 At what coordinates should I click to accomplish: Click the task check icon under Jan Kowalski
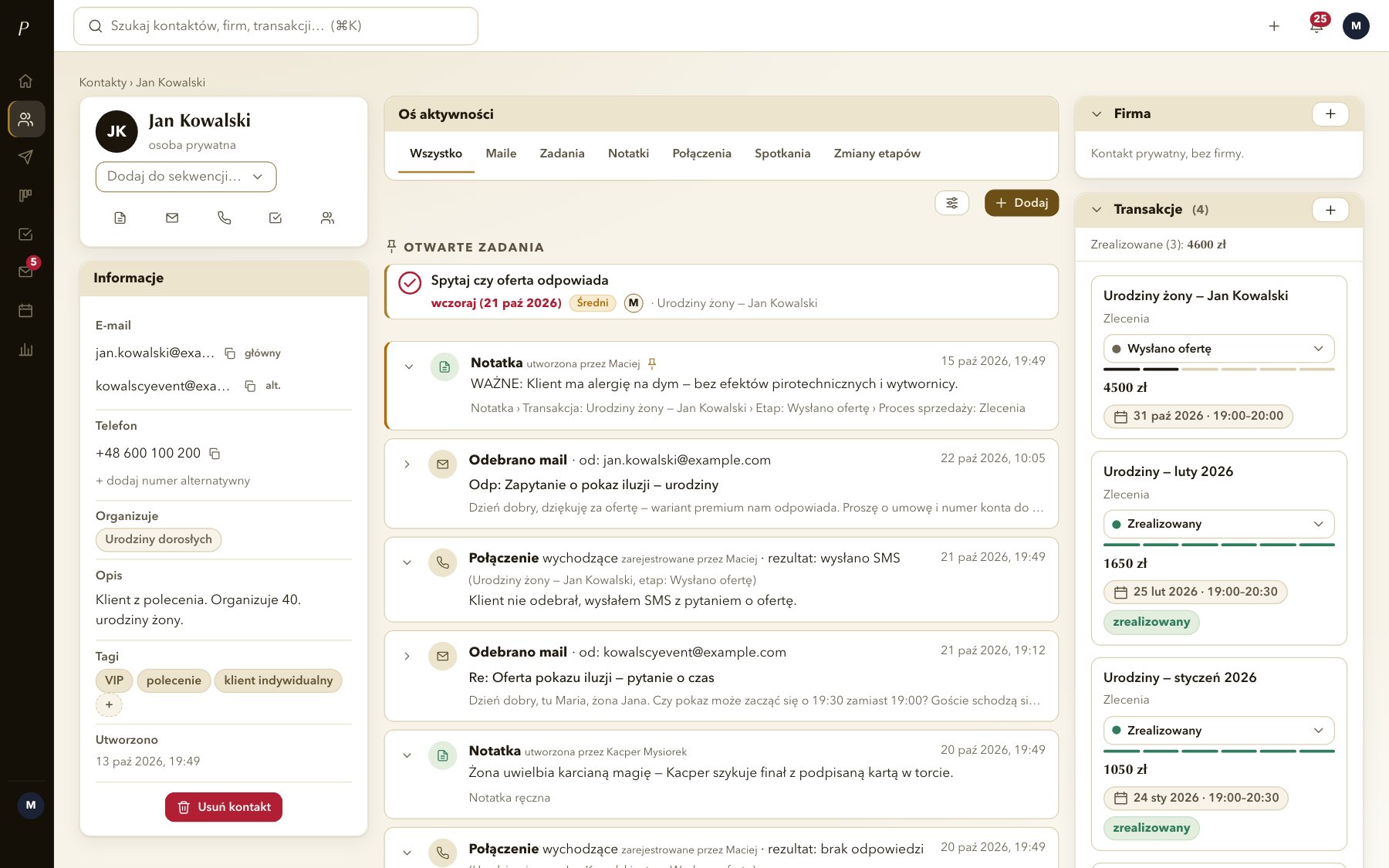point(275,218)
